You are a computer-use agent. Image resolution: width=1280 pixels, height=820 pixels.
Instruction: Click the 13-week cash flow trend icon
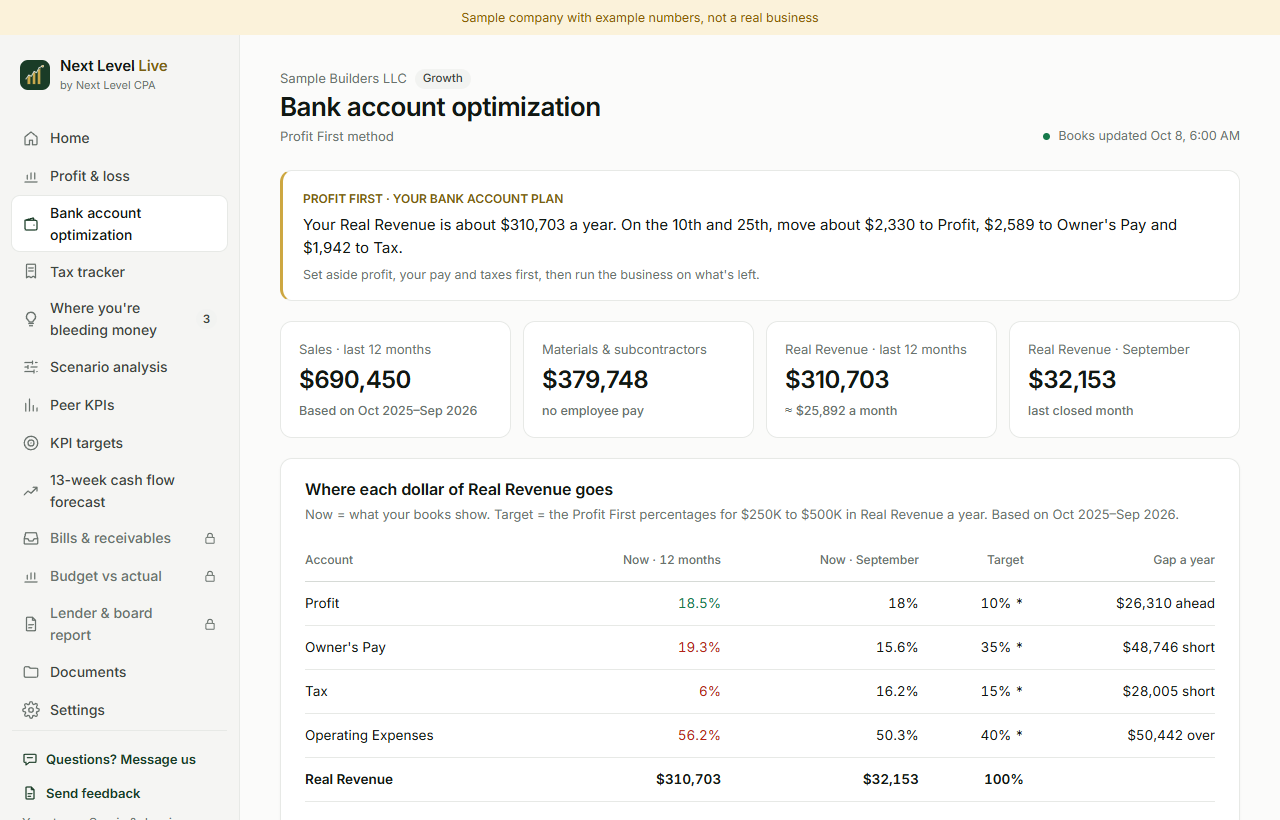pos(31,491)
